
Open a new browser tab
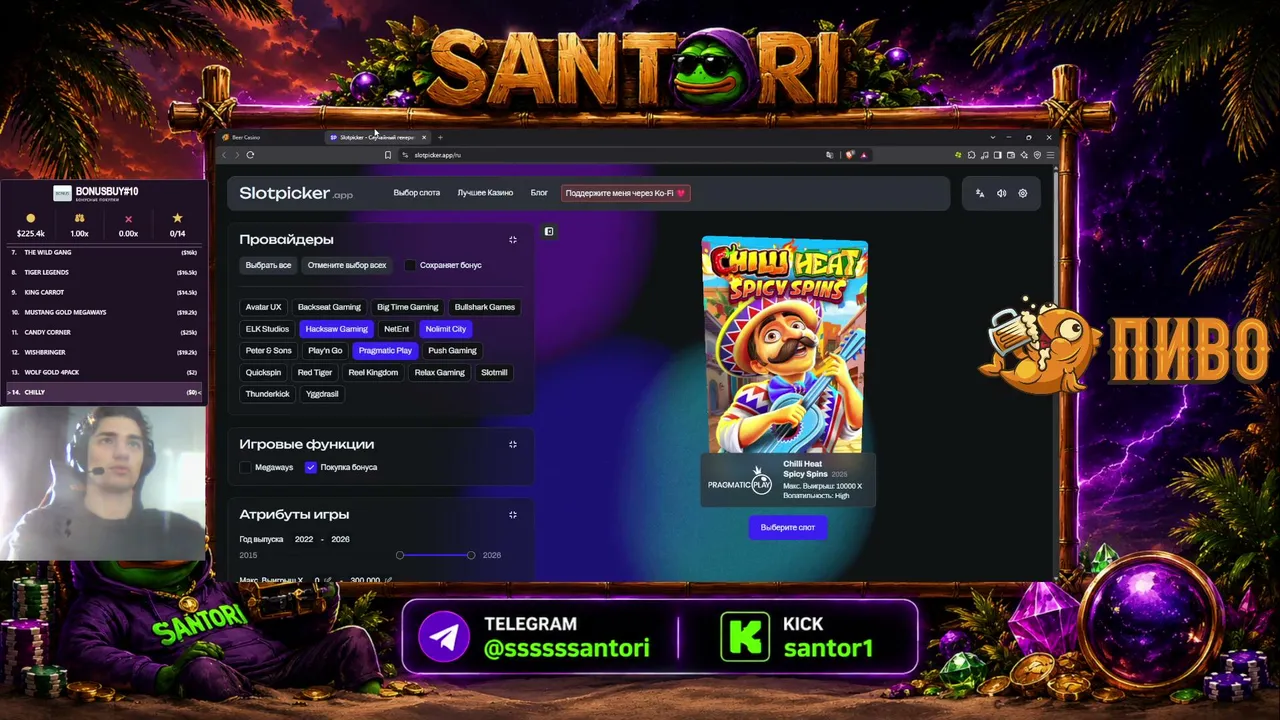tap(440, 137)
